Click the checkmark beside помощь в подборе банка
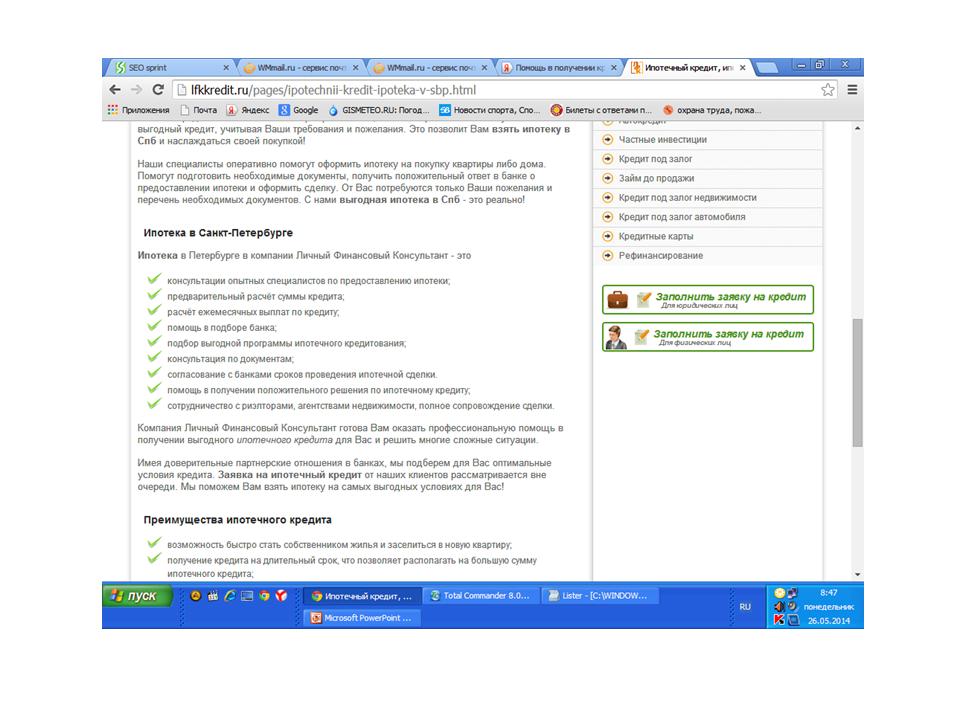Viewport: 960px width, 720px height. coord(154,326)
